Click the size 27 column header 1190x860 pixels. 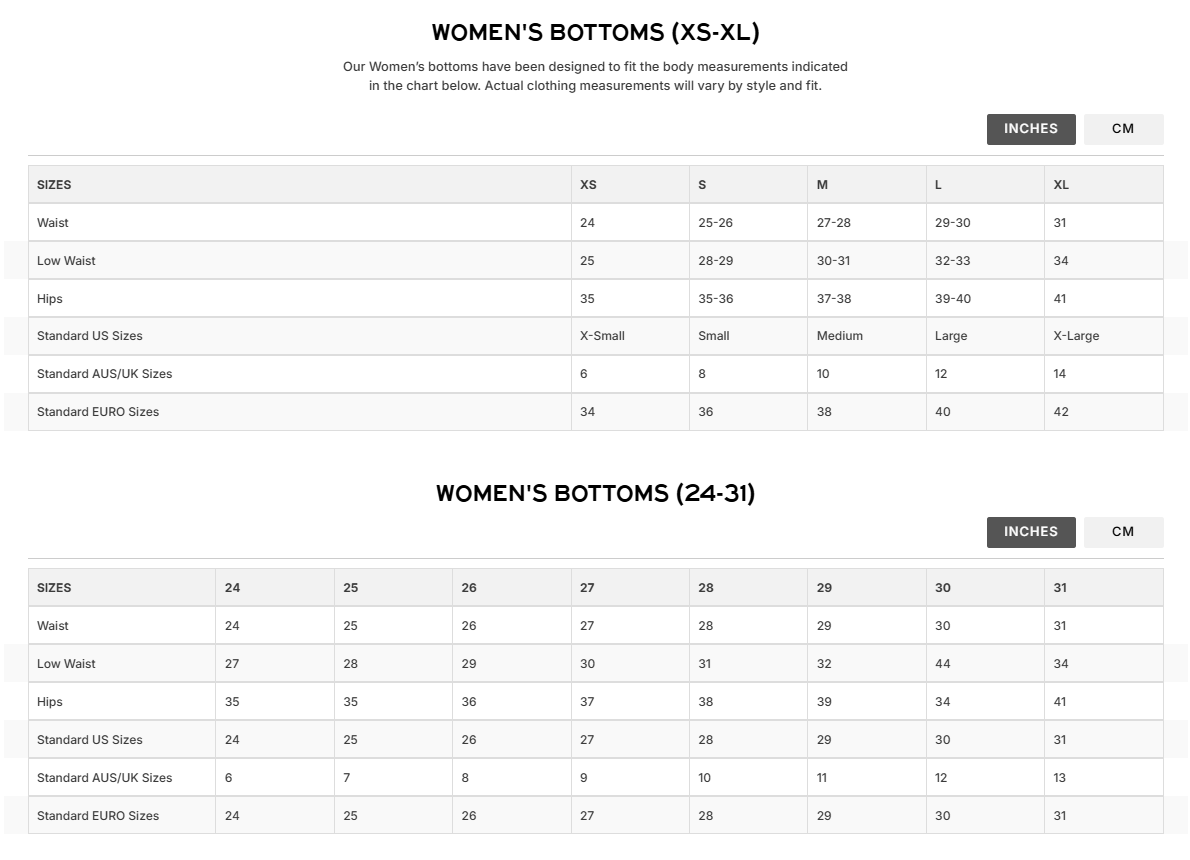point(587,588)
